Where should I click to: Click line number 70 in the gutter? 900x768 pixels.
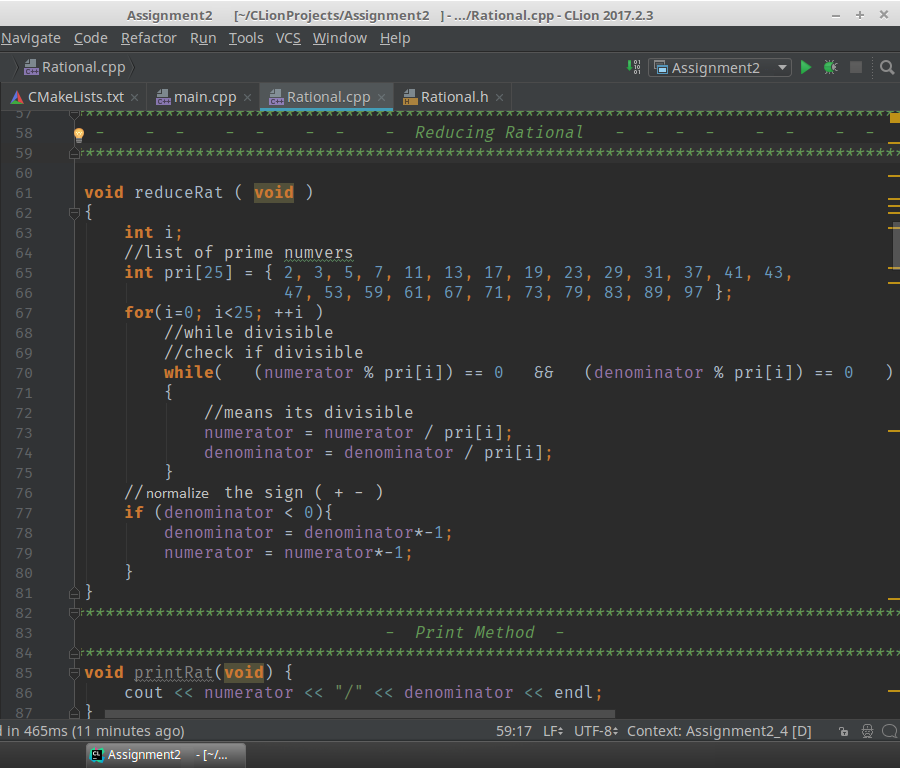(24, 373)
